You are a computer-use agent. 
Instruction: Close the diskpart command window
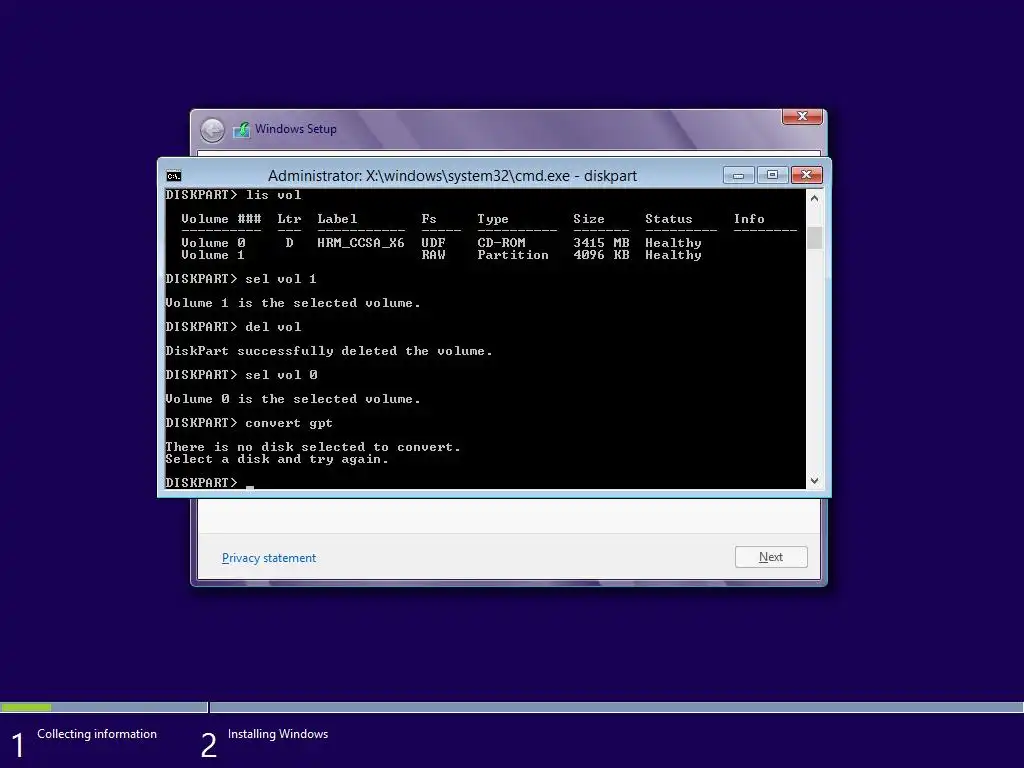click(x=807, y=175)
